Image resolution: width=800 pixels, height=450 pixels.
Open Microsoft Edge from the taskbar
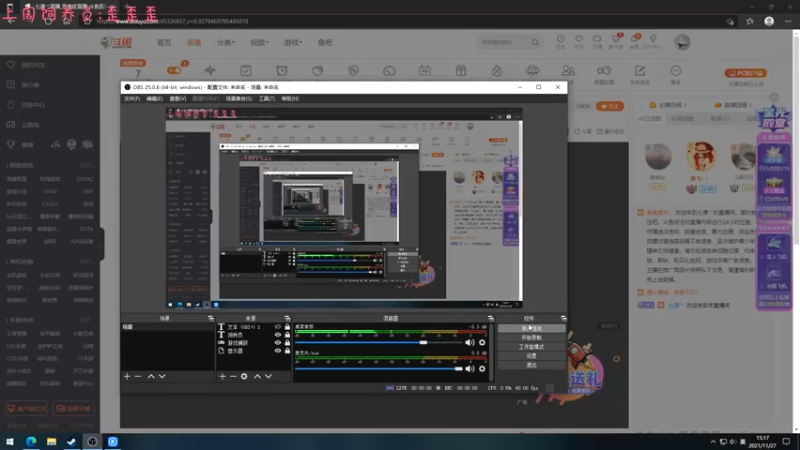coord(31,442)
